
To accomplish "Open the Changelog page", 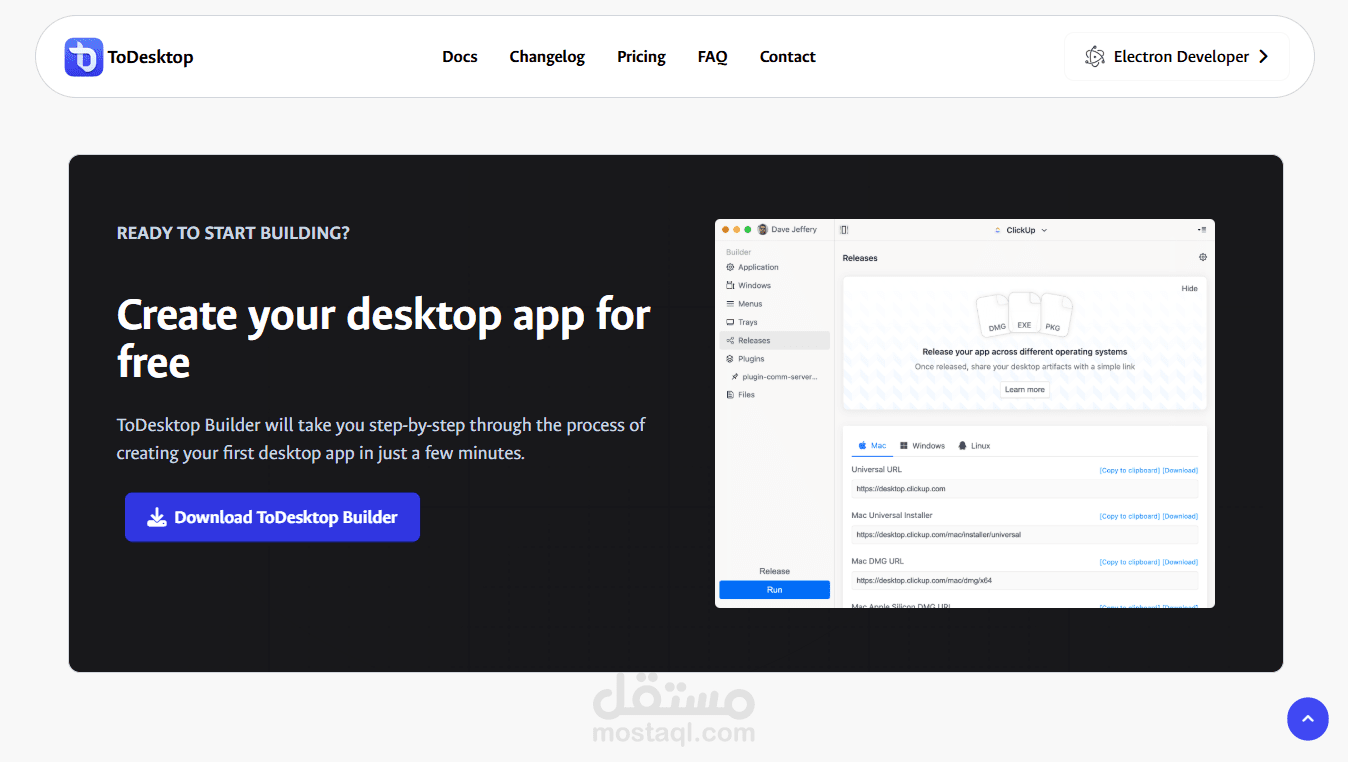I will coord(547,57).
